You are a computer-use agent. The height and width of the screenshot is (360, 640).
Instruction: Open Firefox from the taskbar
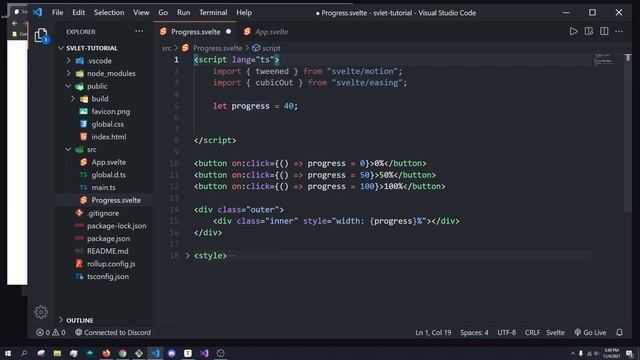click(x=106, y=353)
